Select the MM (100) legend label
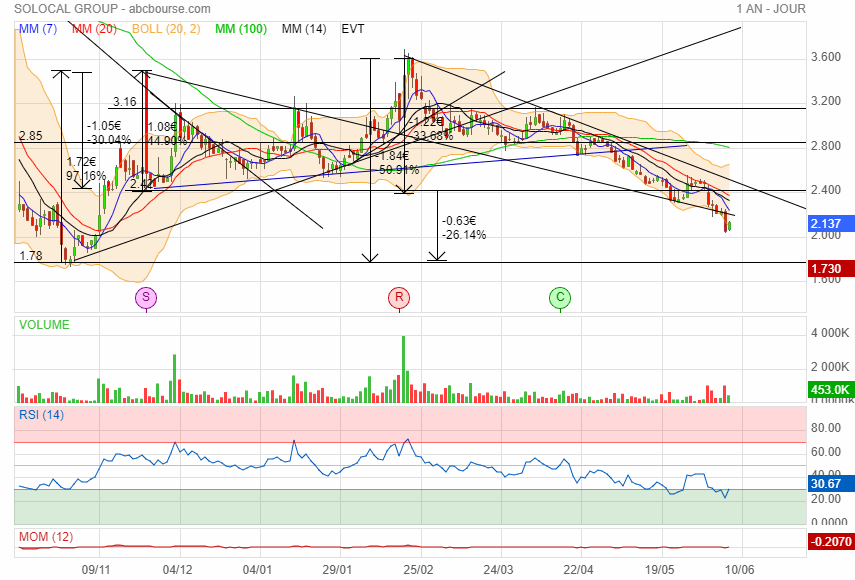Image resolution: width=855 pixels, height=580 pixels. (x=241, y=29)
